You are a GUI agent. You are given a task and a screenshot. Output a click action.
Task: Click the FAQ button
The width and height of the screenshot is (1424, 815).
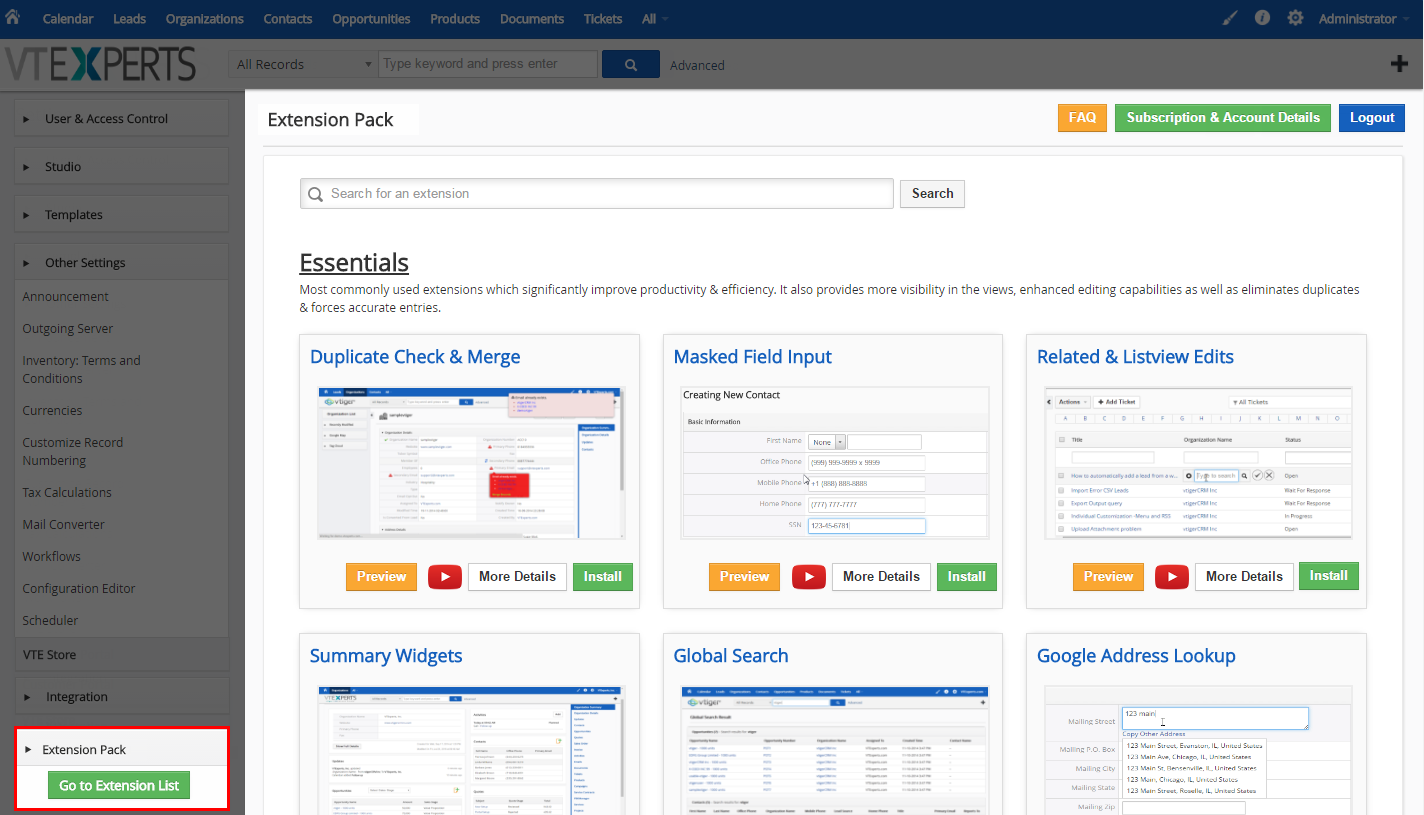[1082, 118]
